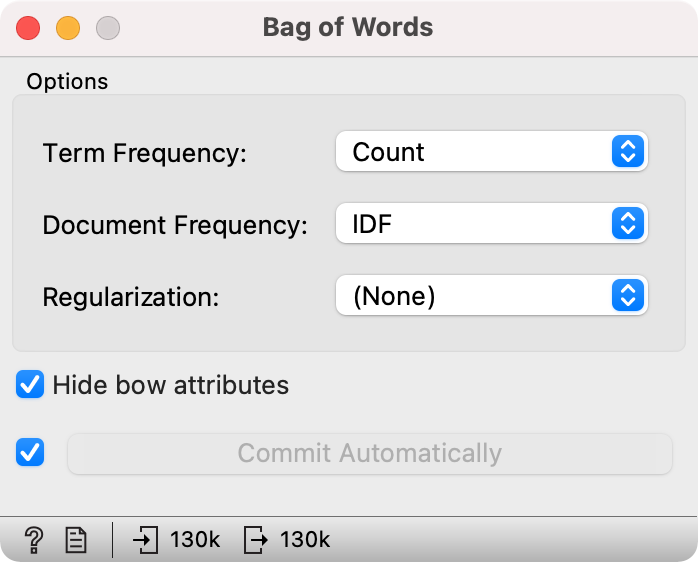Click the Term Frequency label

tap(144, 153)
